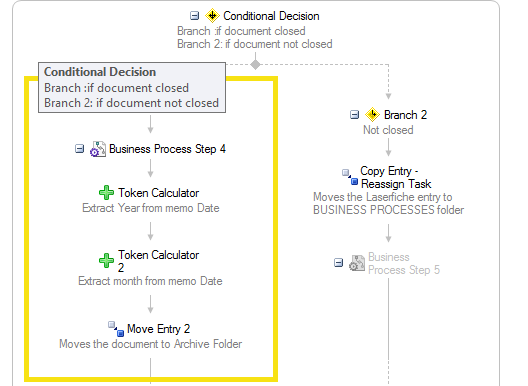Click the Branch 2 yellow diamond icon
Viewport: 528px width, 386px height.
click(372, 115)
